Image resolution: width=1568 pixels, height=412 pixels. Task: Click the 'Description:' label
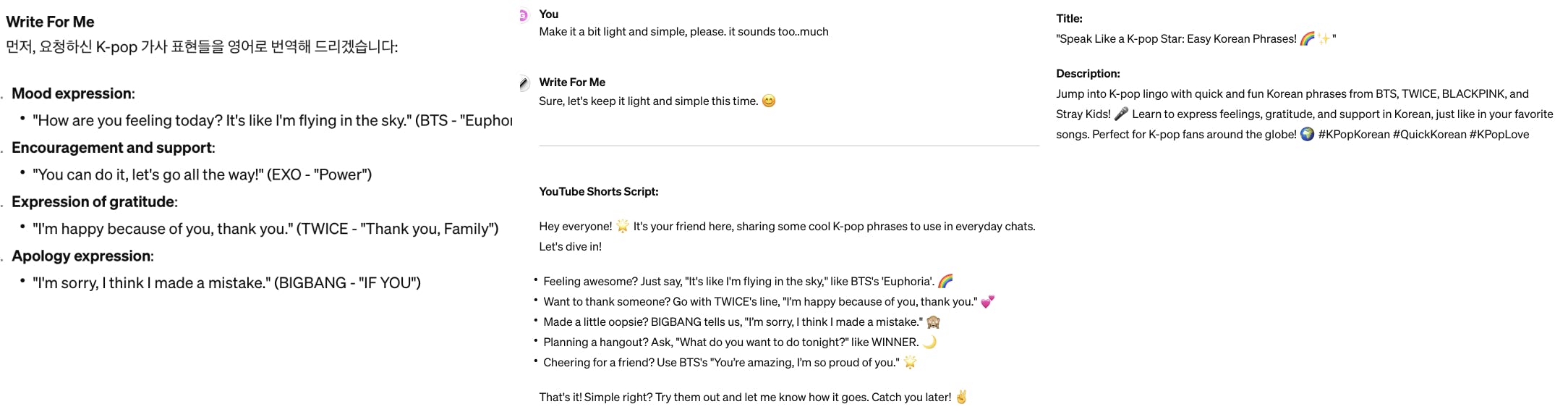point(1088,73)
